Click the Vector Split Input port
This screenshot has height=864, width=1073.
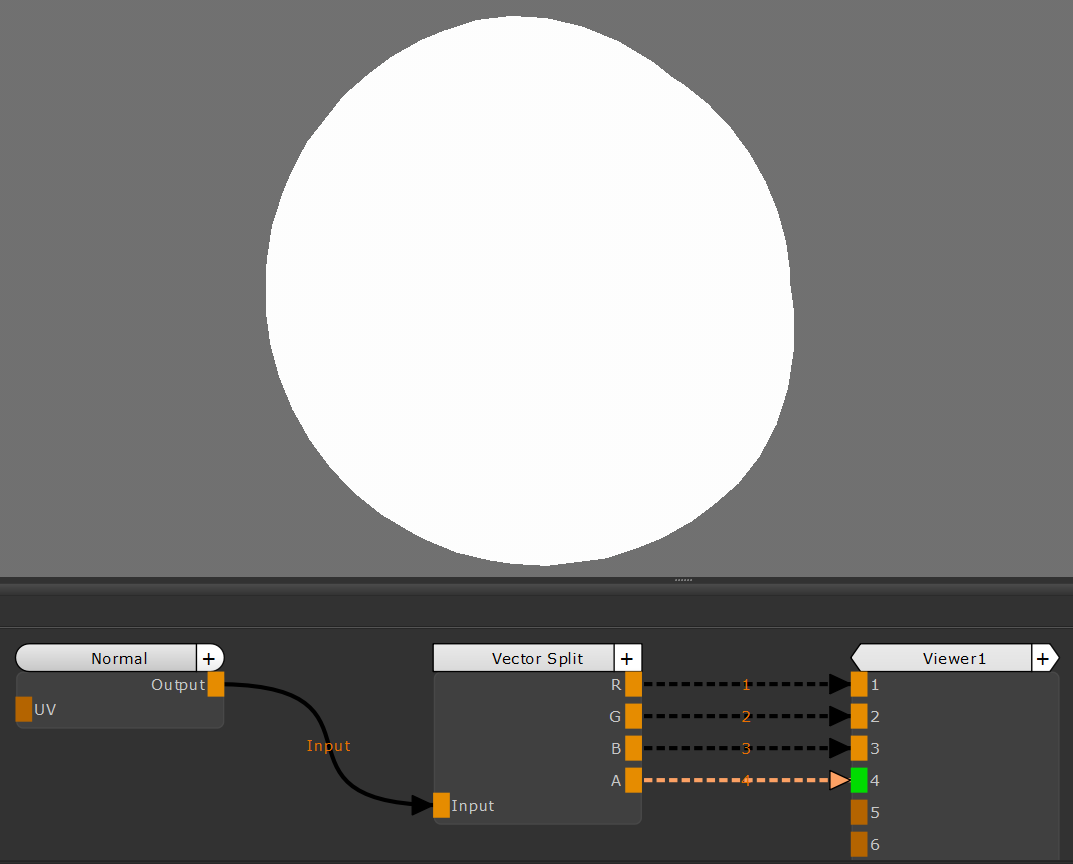coord(442,805)
